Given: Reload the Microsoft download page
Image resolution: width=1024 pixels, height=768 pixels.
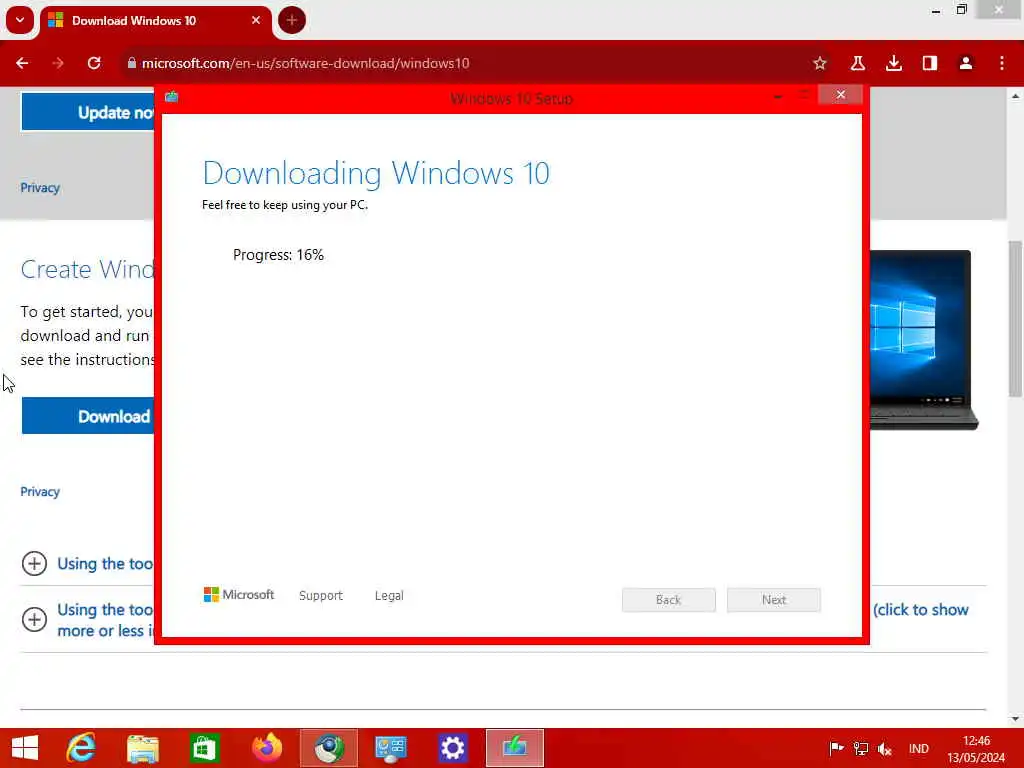Looking at the screenshot, I should point(94,63).
